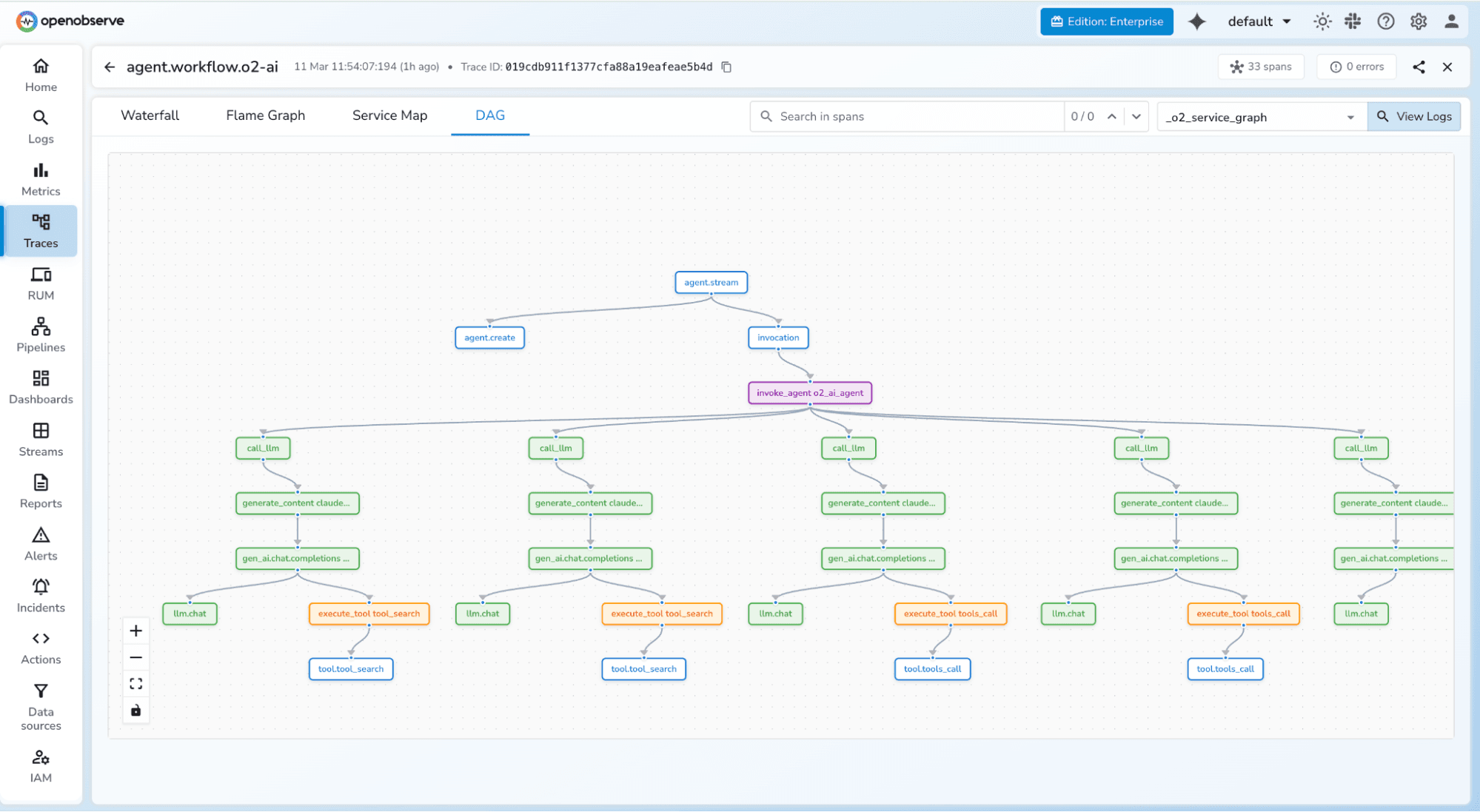The width and height of the screenshot is (1480, 812).
Task: Click the AI assistant sparkle icon
Action: pos(1197,21)
